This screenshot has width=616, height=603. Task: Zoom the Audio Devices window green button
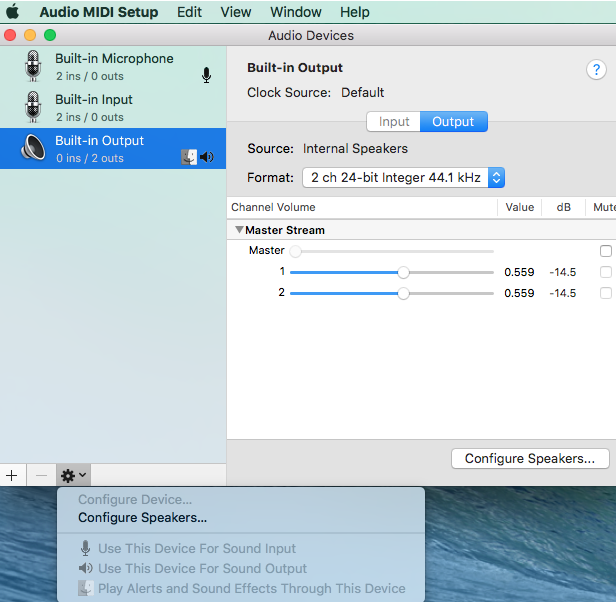pos(50,35)
